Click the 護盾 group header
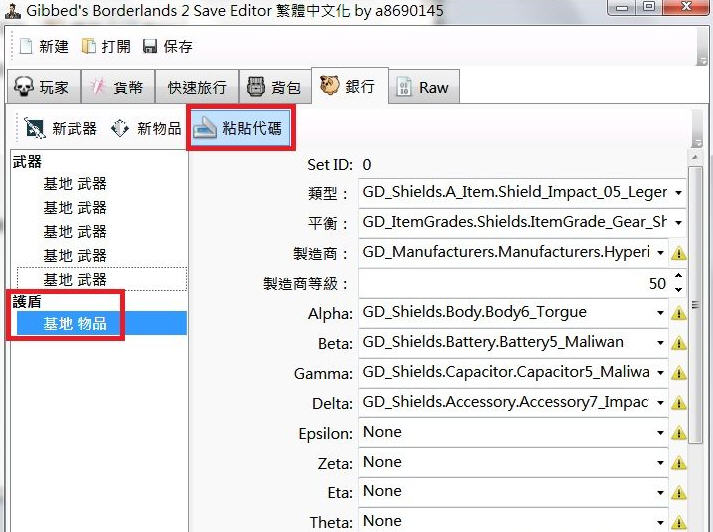Viewport: 713px width, 532px height. 27,301
